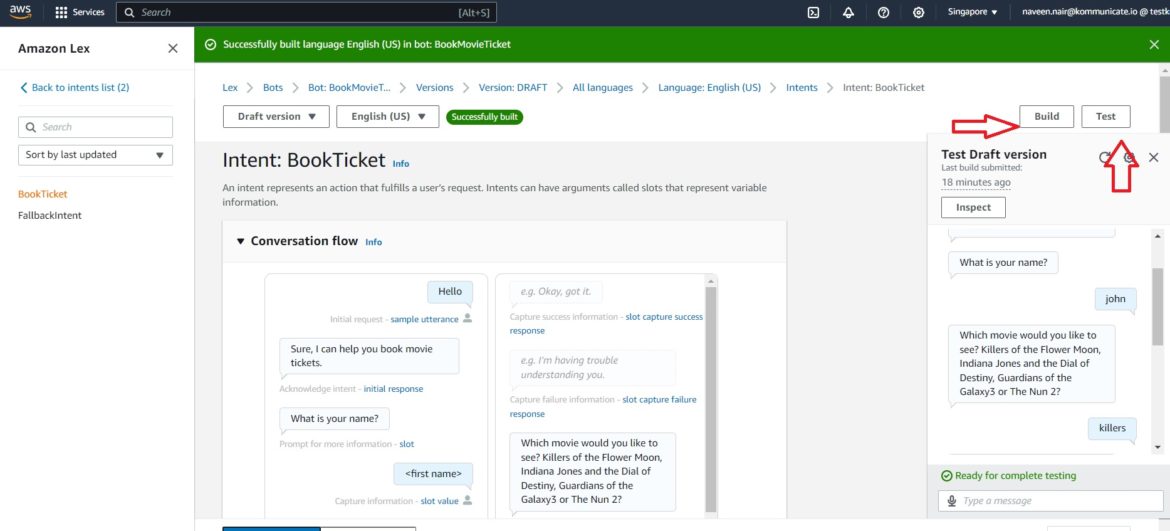Click the Ready for complete testing status

(x=1009, y=476)
